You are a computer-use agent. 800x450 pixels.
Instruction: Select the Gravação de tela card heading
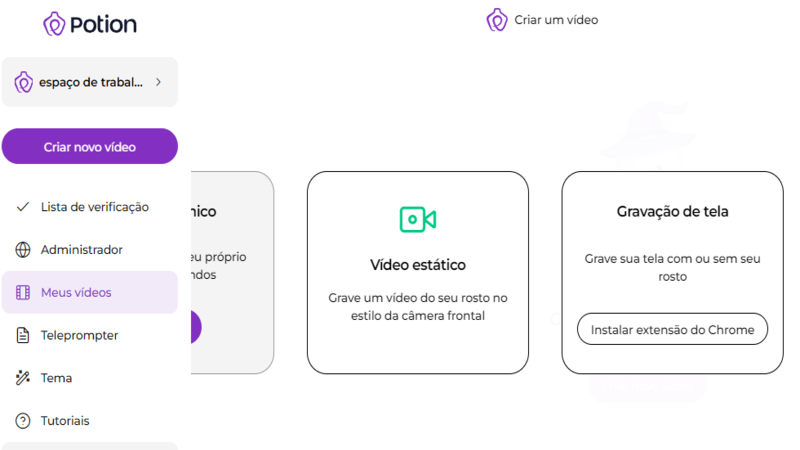point(672,212)
